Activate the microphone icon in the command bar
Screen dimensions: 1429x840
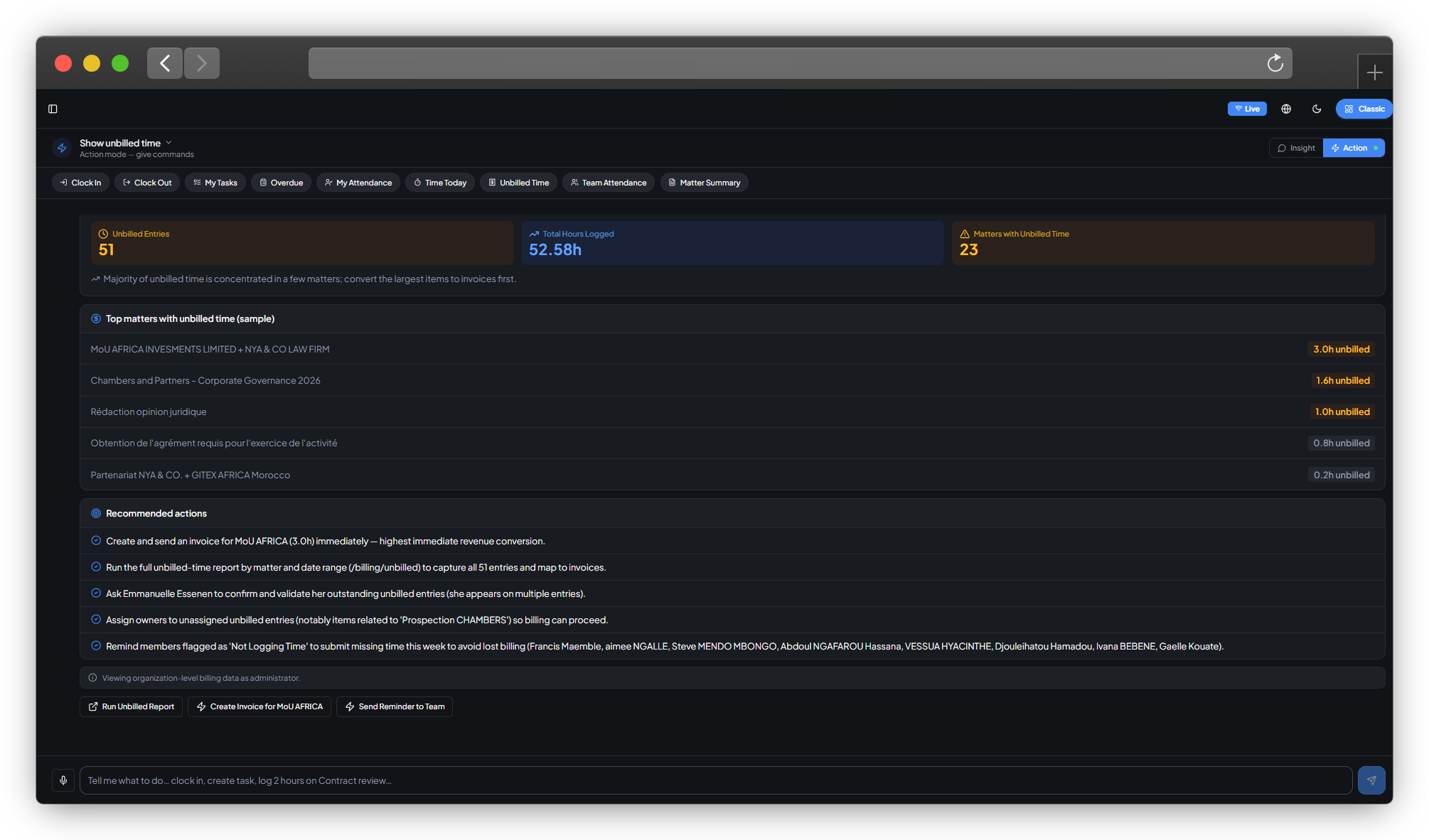[63, 780]
